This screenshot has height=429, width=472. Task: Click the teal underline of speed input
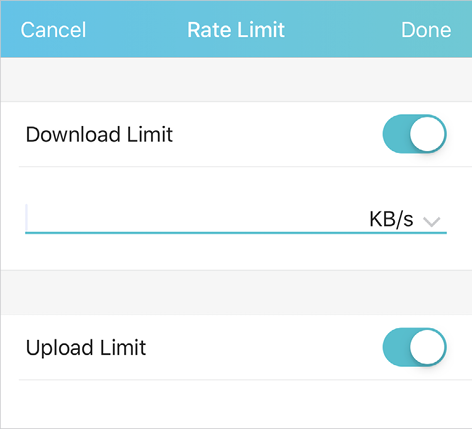(236, 233)
